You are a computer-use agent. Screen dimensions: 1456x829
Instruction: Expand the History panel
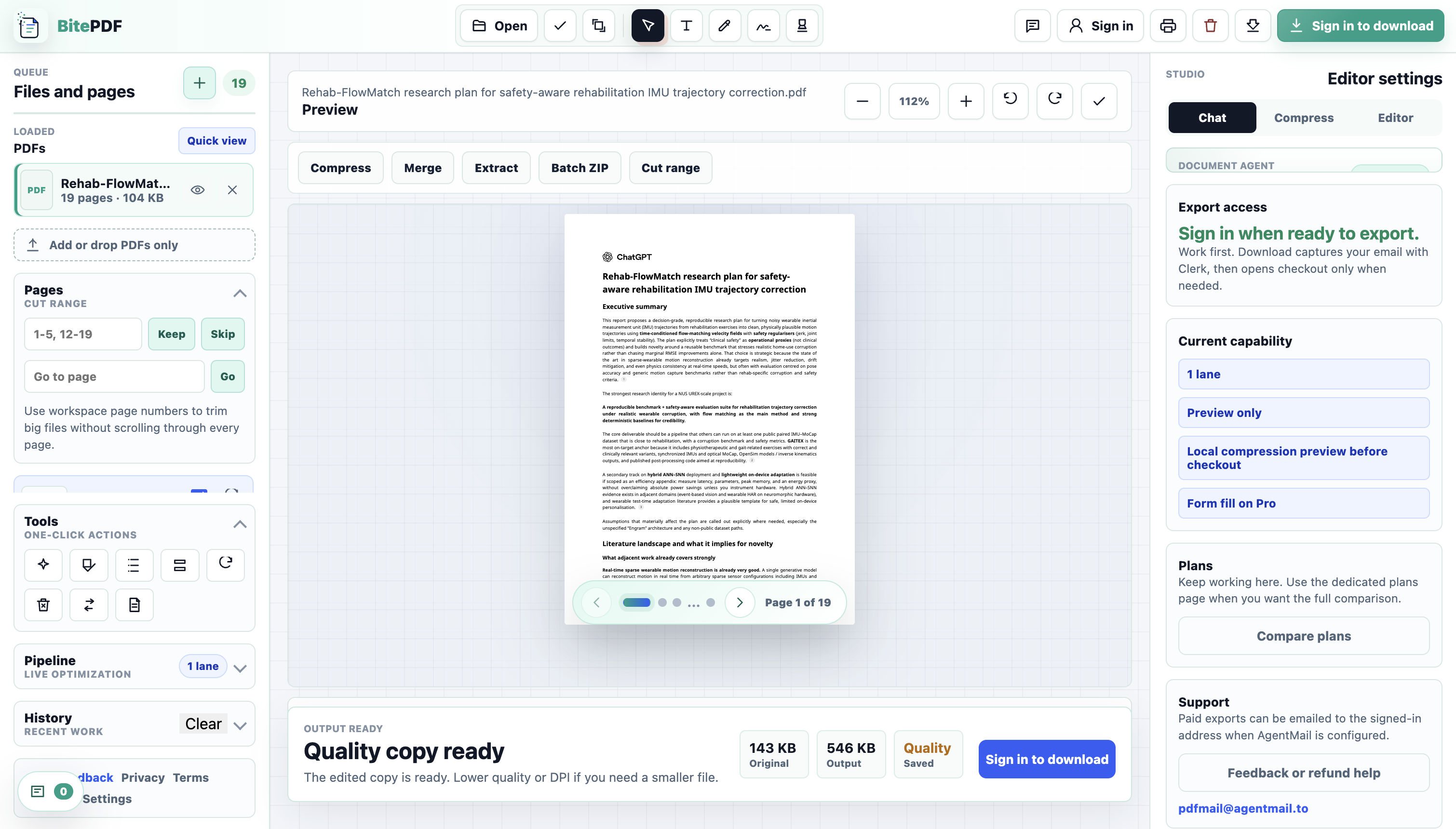(240, 725)
